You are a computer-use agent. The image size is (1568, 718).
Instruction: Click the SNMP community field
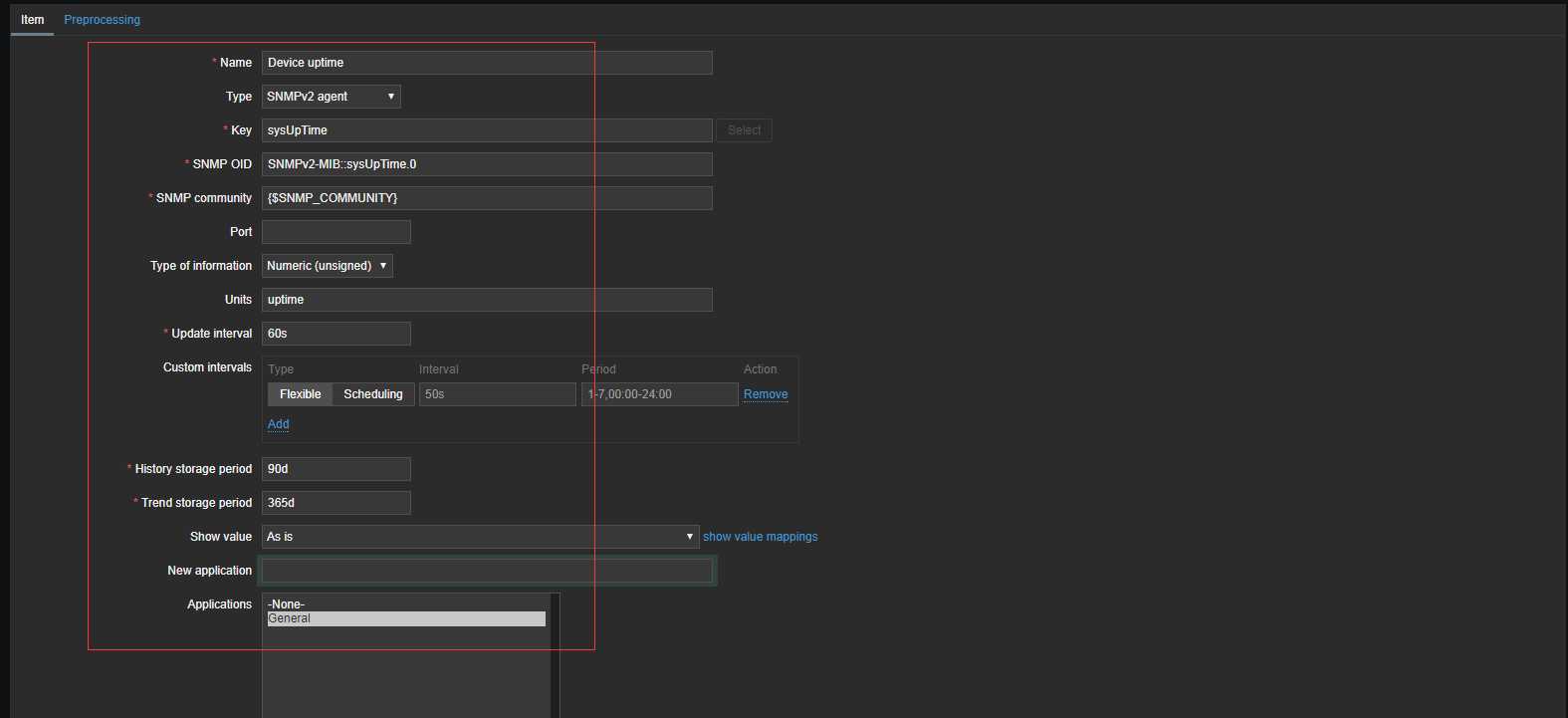pyautogui.click(x=487, y=198)
